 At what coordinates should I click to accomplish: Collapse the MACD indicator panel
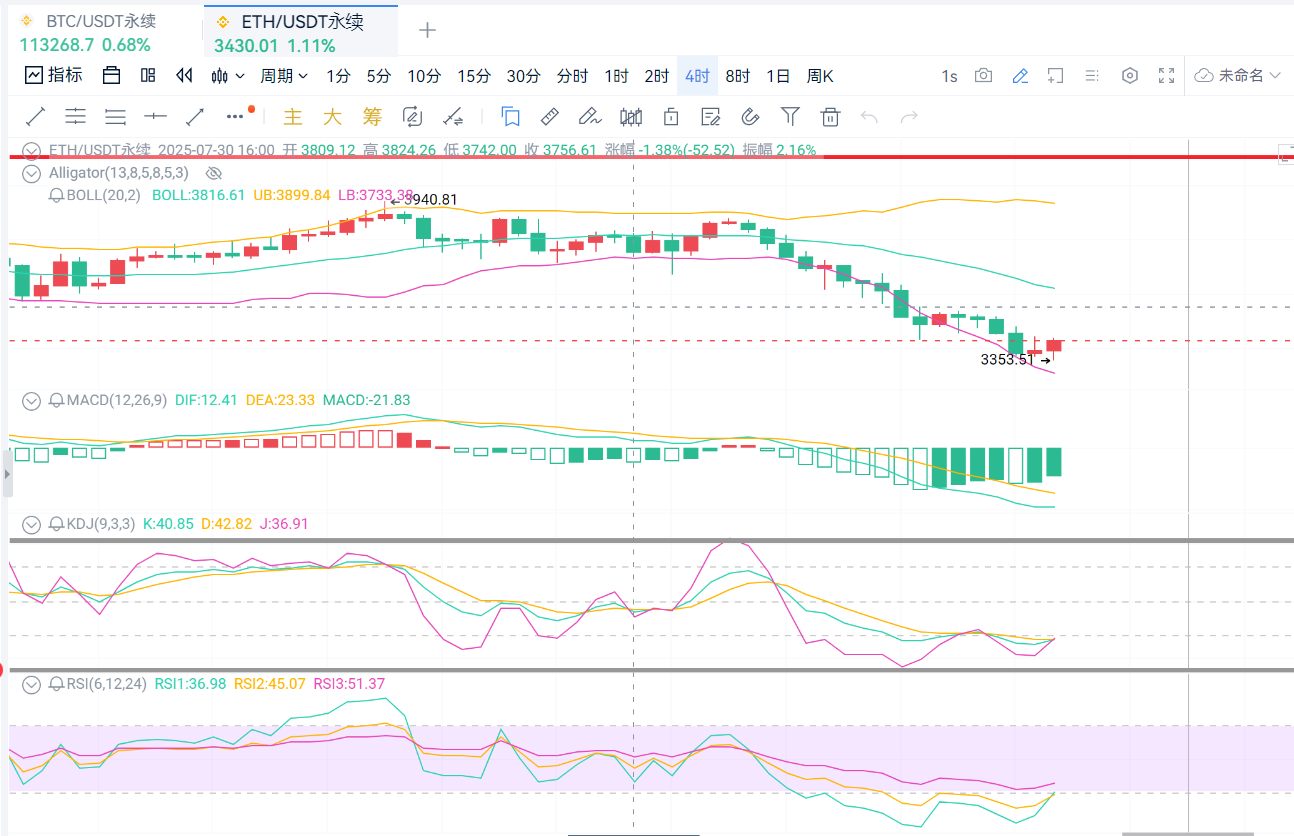click(x=30, y=401)
